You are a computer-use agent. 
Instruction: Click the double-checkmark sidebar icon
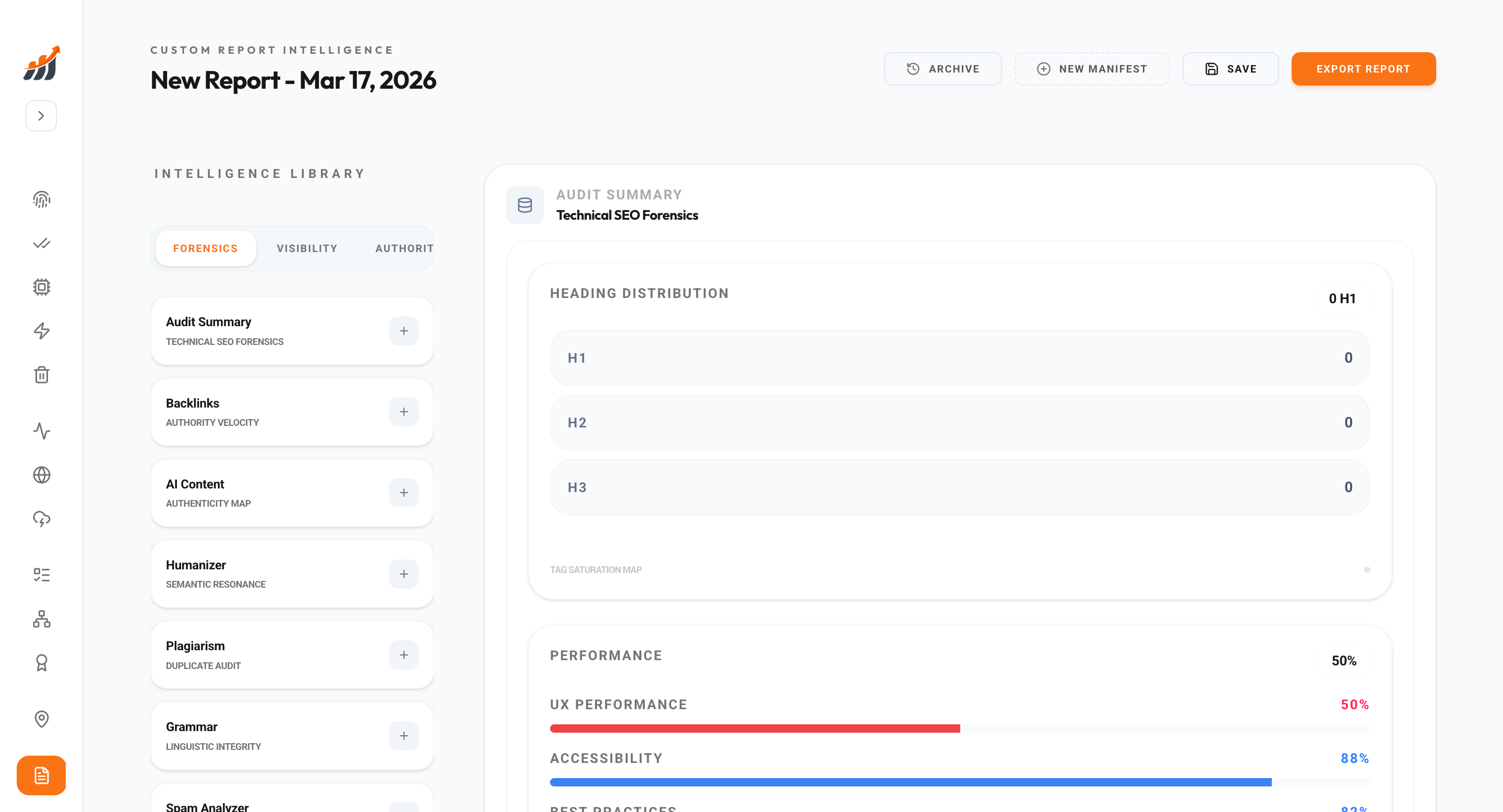coord(41,243)
